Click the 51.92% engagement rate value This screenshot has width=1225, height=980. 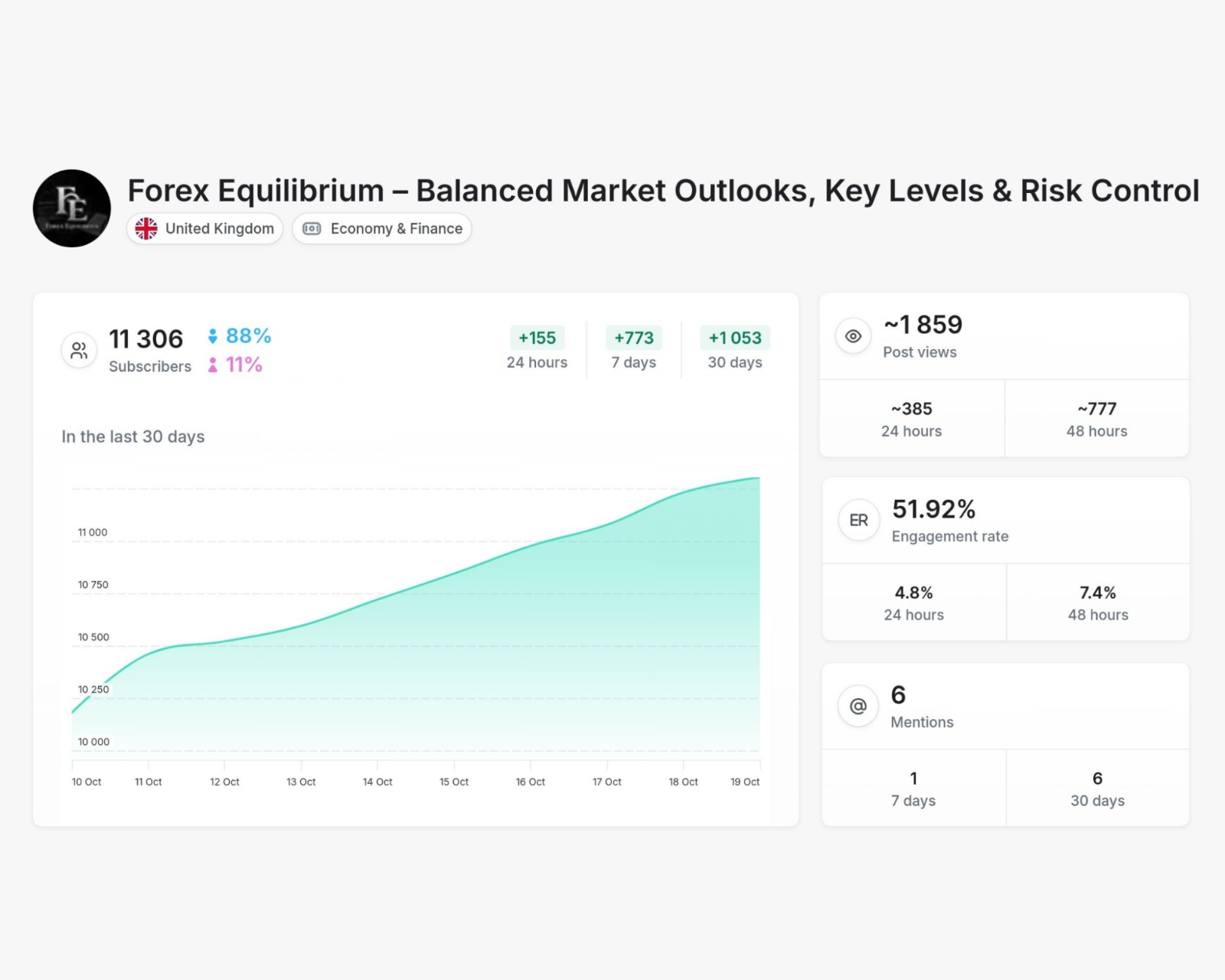pyautogui.click(x=934, y=509)
